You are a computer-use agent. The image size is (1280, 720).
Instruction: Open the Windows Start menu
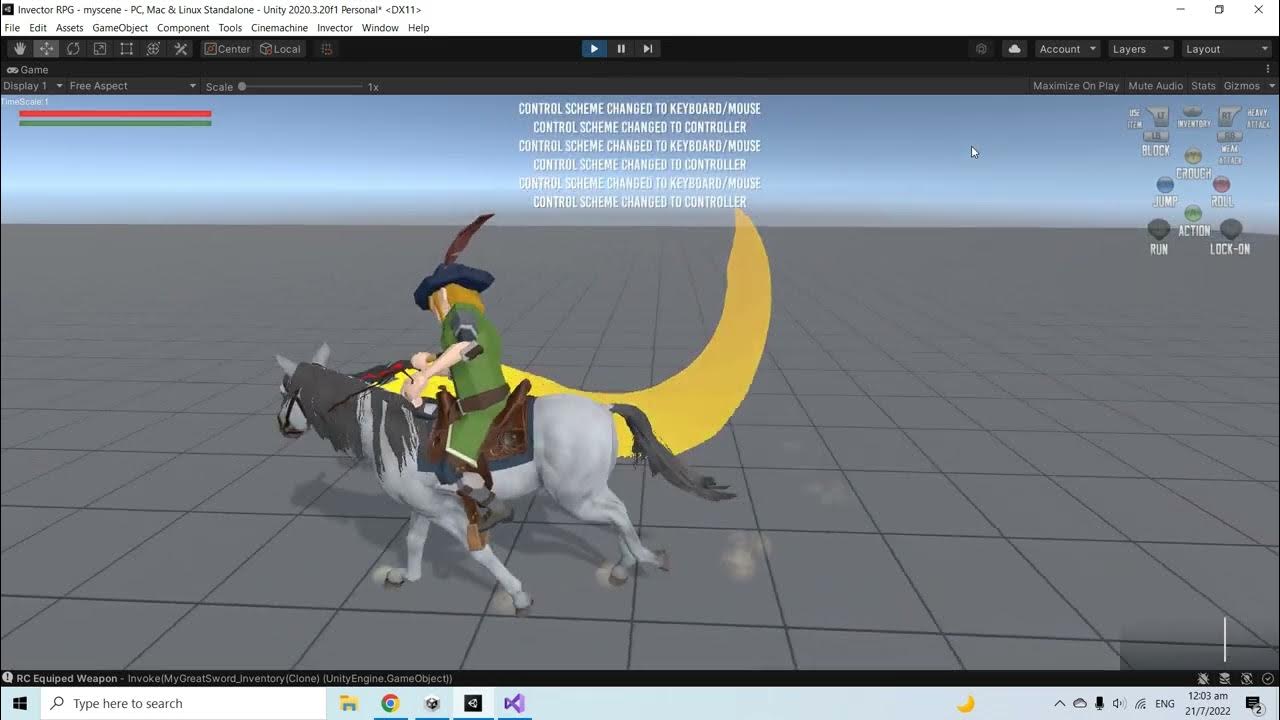coord(20,703)
